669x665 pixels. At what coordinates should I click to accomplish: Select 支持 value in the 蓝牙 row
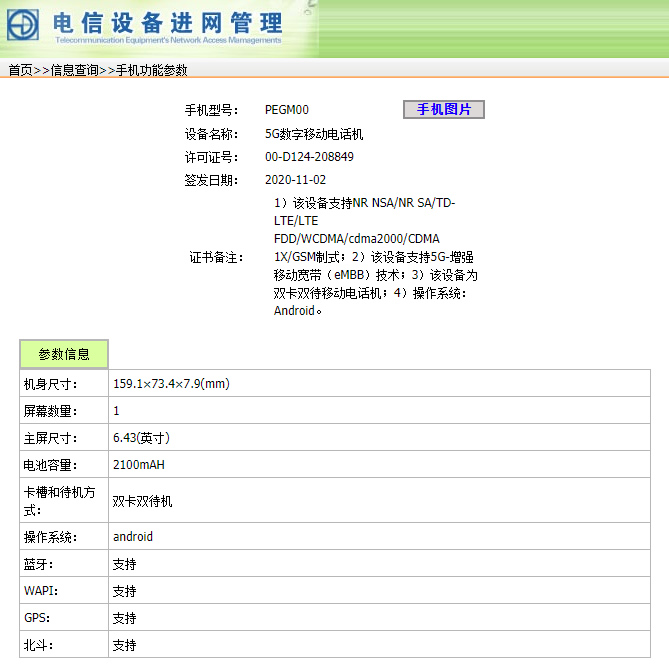[x=124, y=564]
